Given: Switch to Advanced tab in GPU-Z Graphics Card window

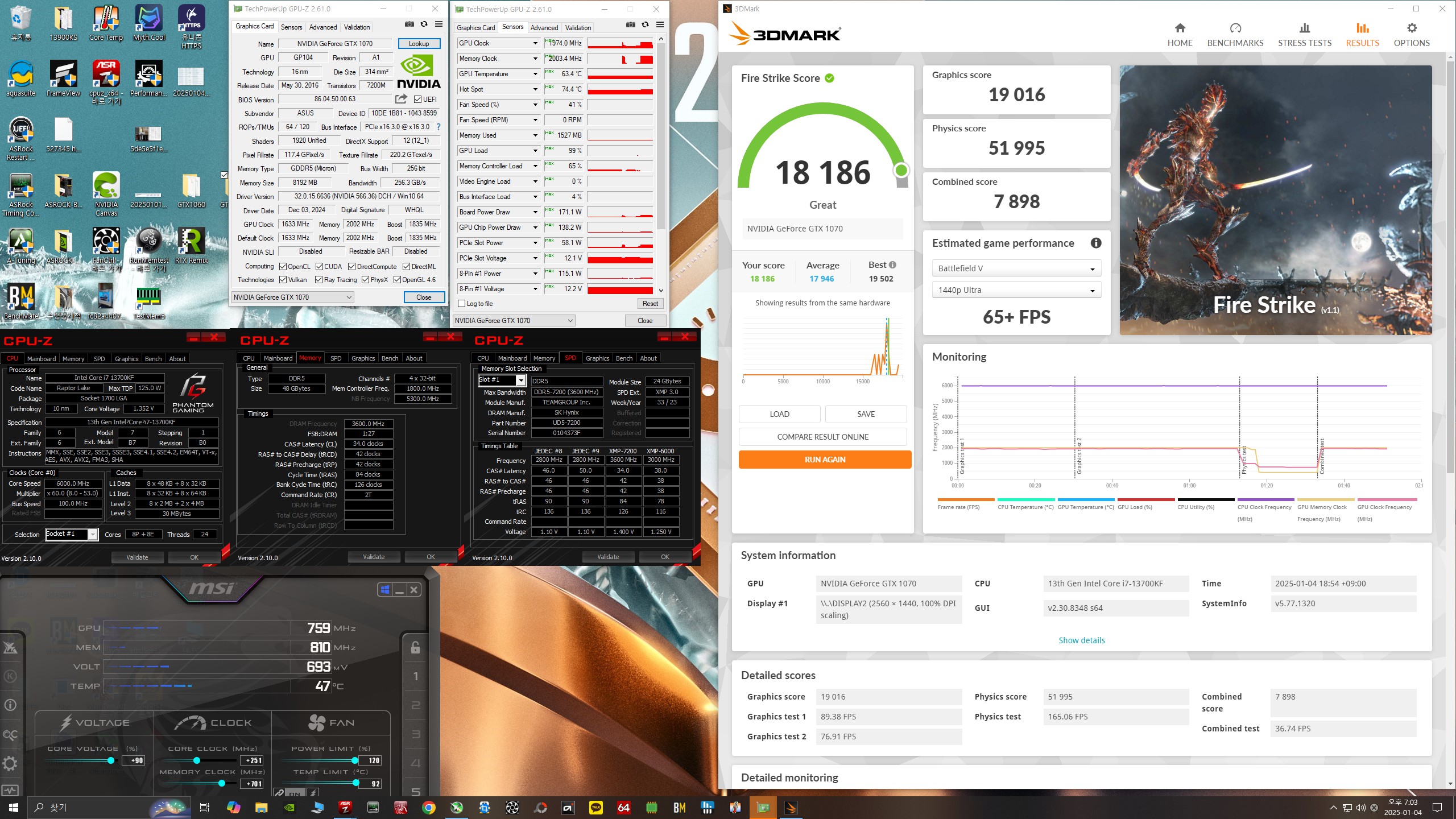Looking at the screenshot, I should 322,27.
